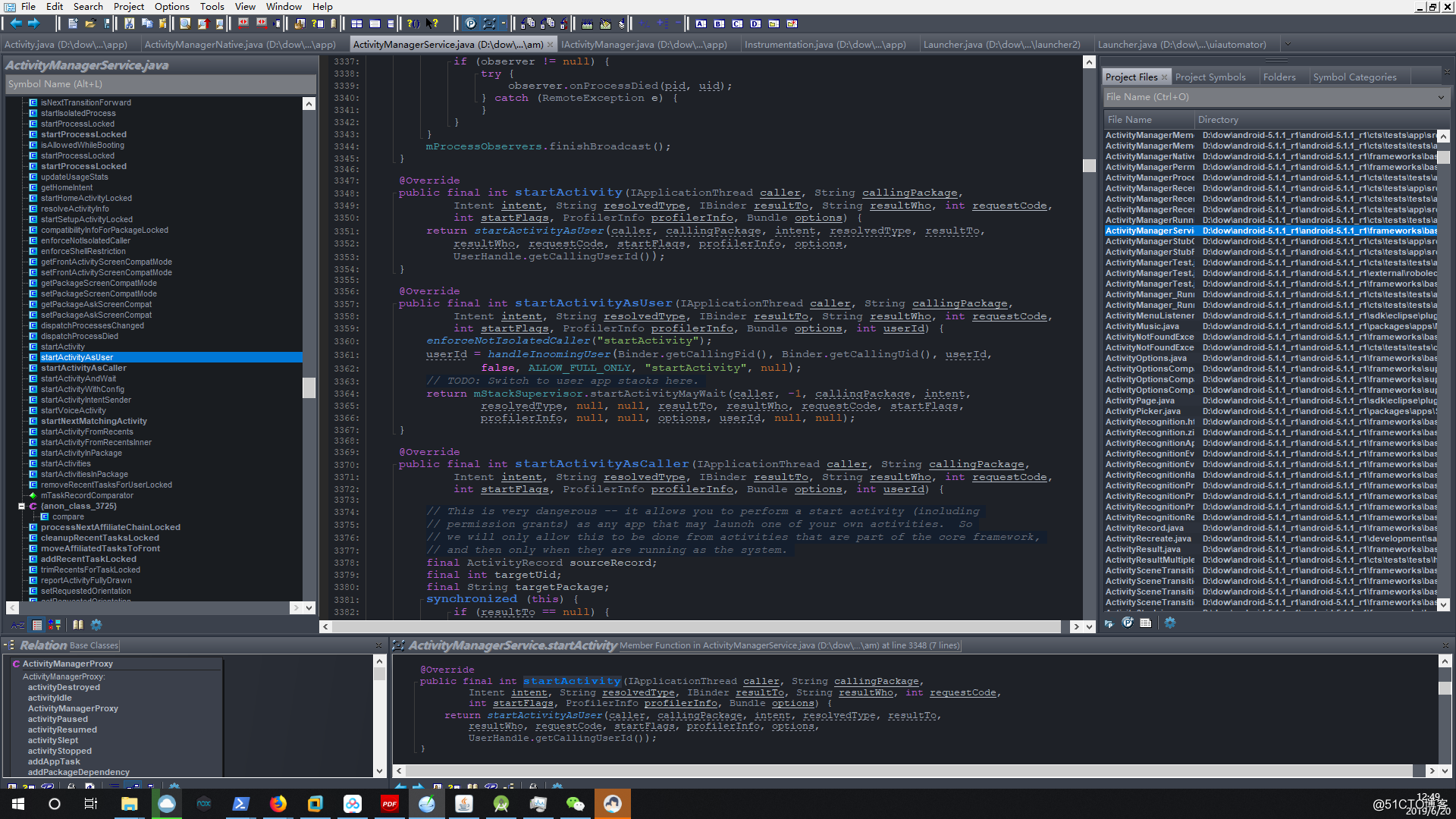Toggle the symbol list view mode button
1456x819 pixels.
coord(36,625)
